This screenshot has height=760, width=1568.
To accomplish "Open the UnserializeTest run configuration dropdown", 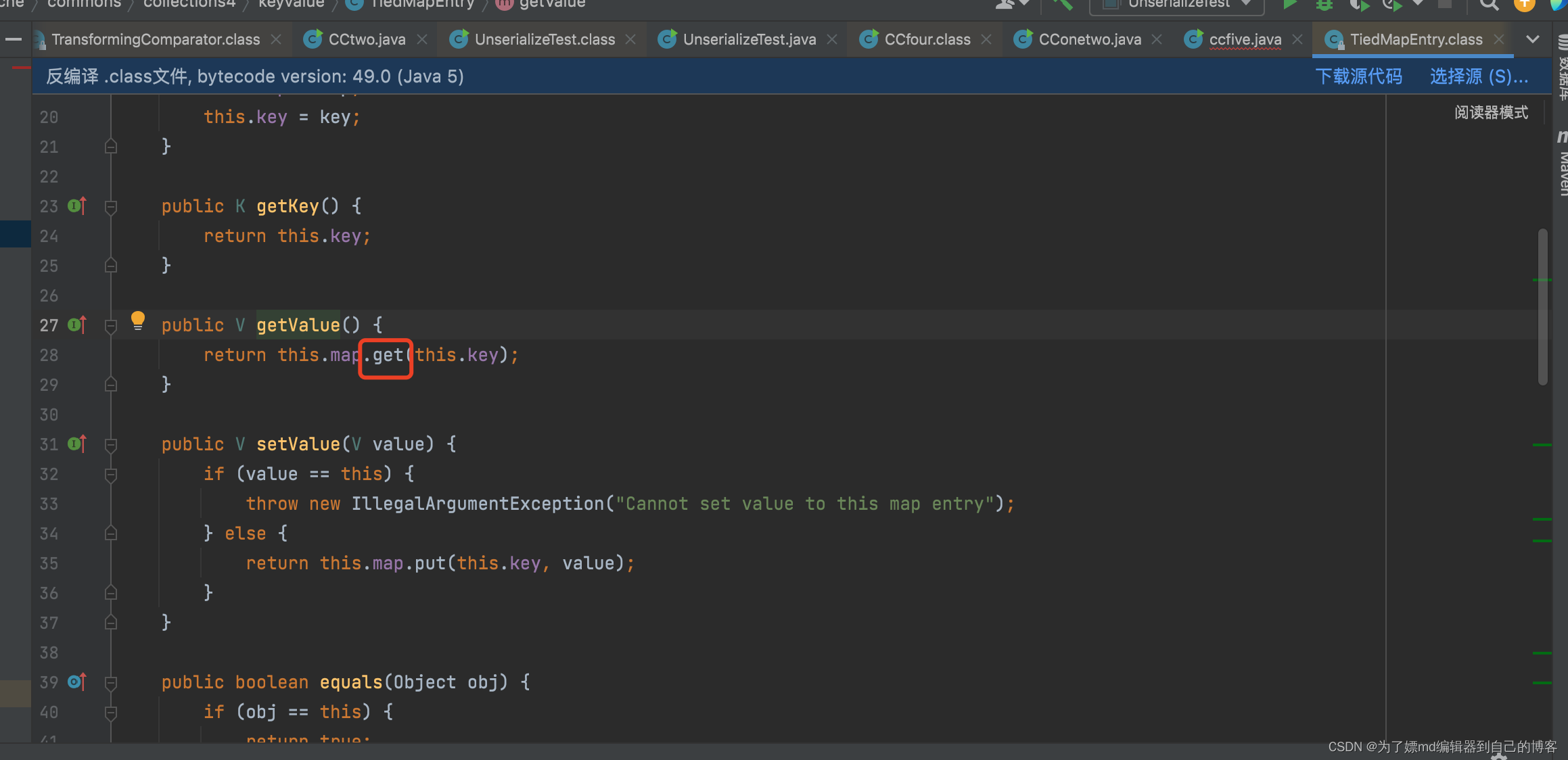I will pos(1177,4).
